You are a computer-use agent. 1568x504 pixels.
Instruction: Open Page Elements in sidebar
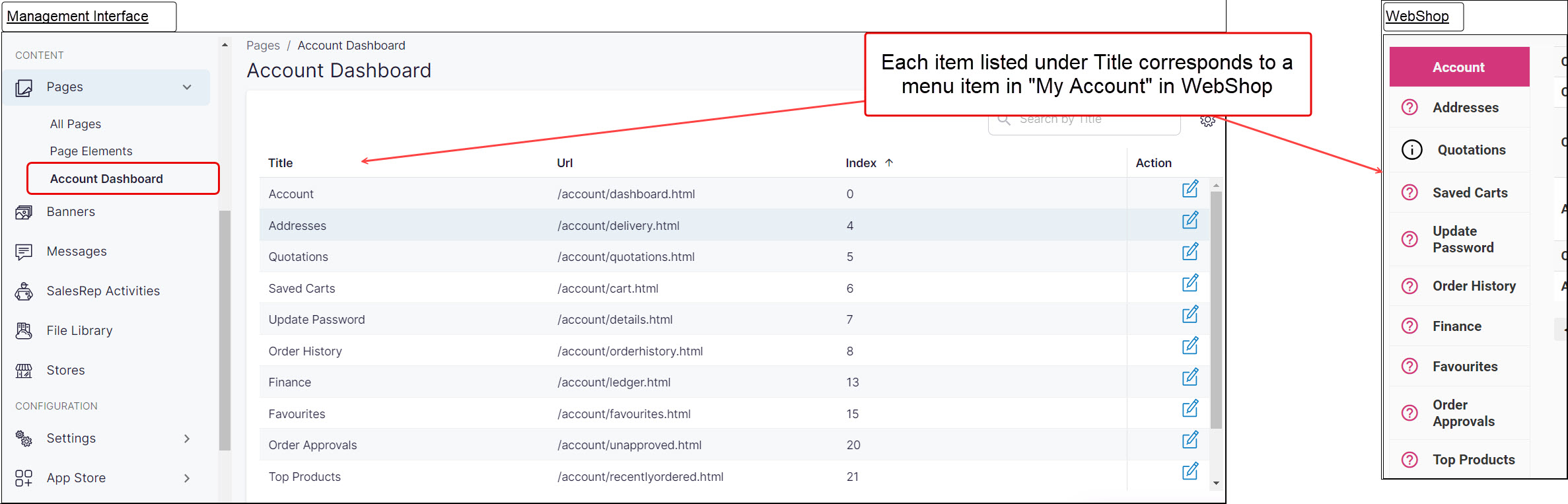pos(91,151)
